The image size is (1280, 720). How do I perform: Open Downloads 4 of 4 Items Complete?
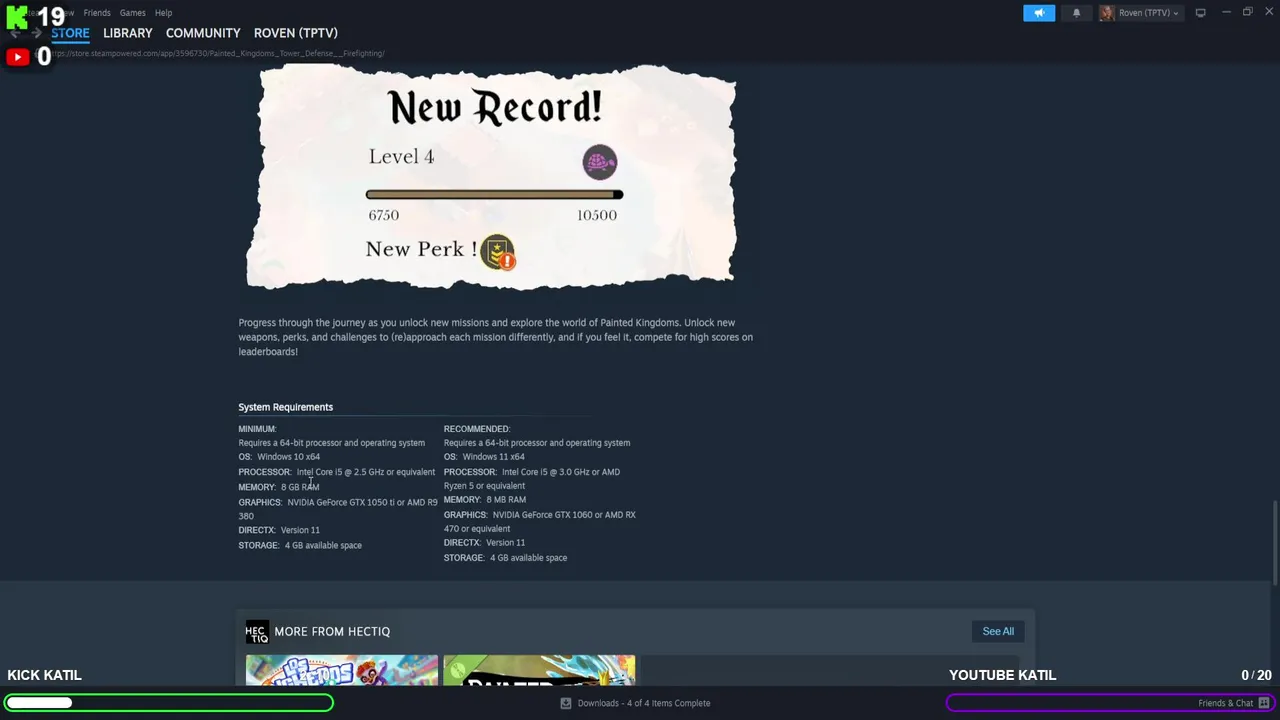644,703
